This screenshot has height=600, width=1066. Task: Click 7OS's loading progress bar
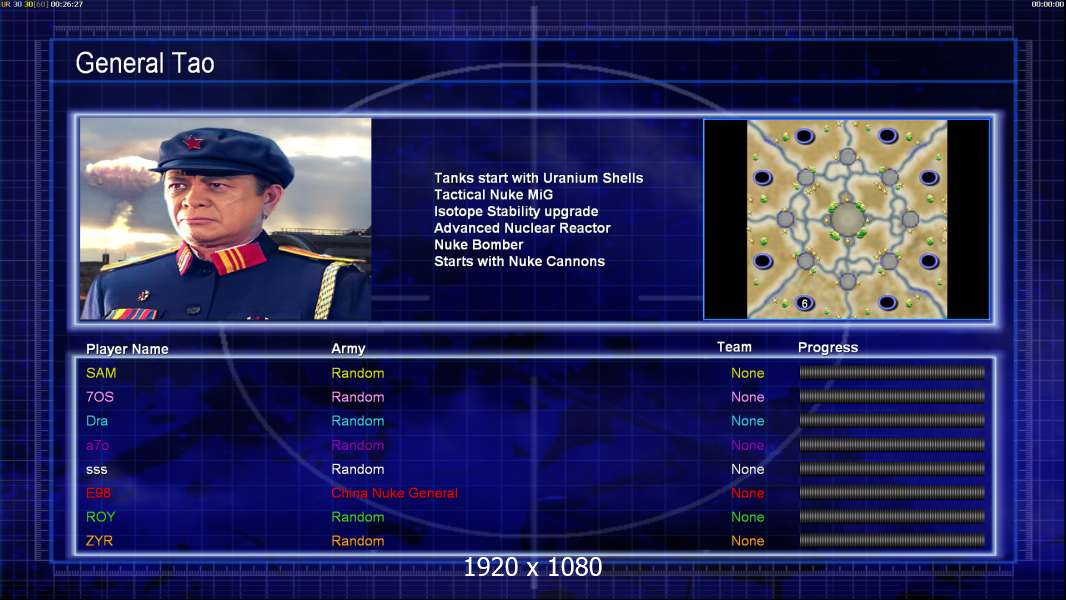[x=892, y=396]
